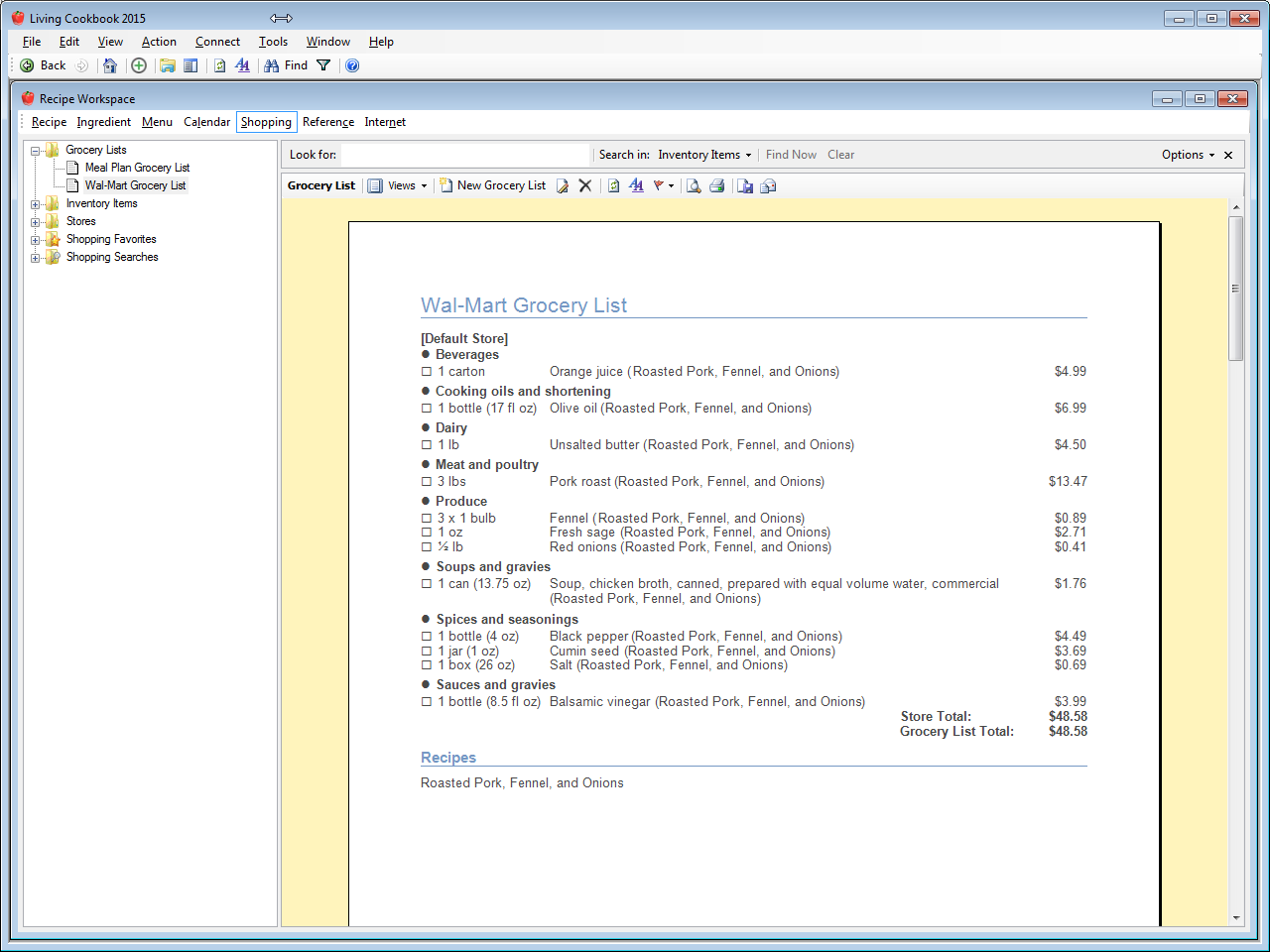Screen dimensions: 1270x952
Task: Click the document vertical scrollbar thumb
Action: coord(1236,289)
